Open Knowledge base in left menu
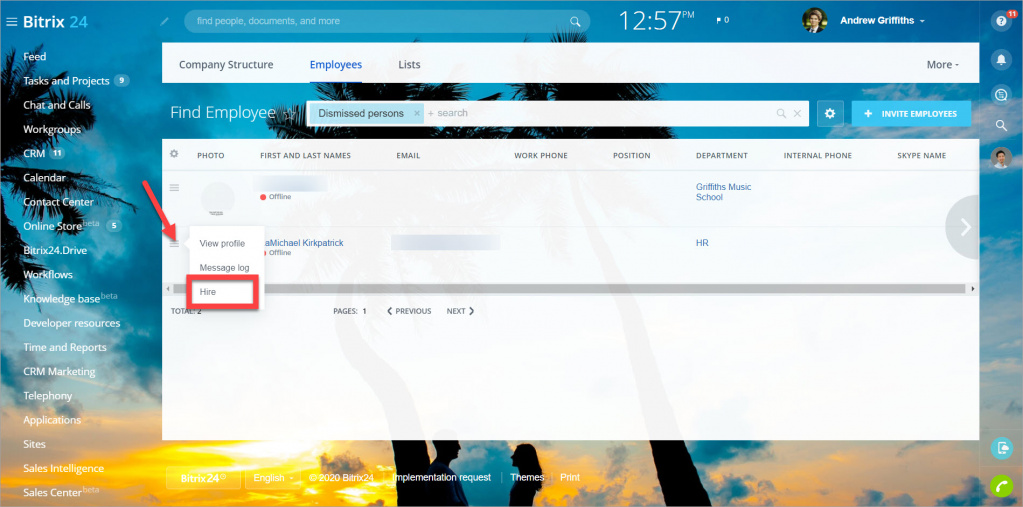Viewport: 1023px width, 507px height. tap(61, 299)
